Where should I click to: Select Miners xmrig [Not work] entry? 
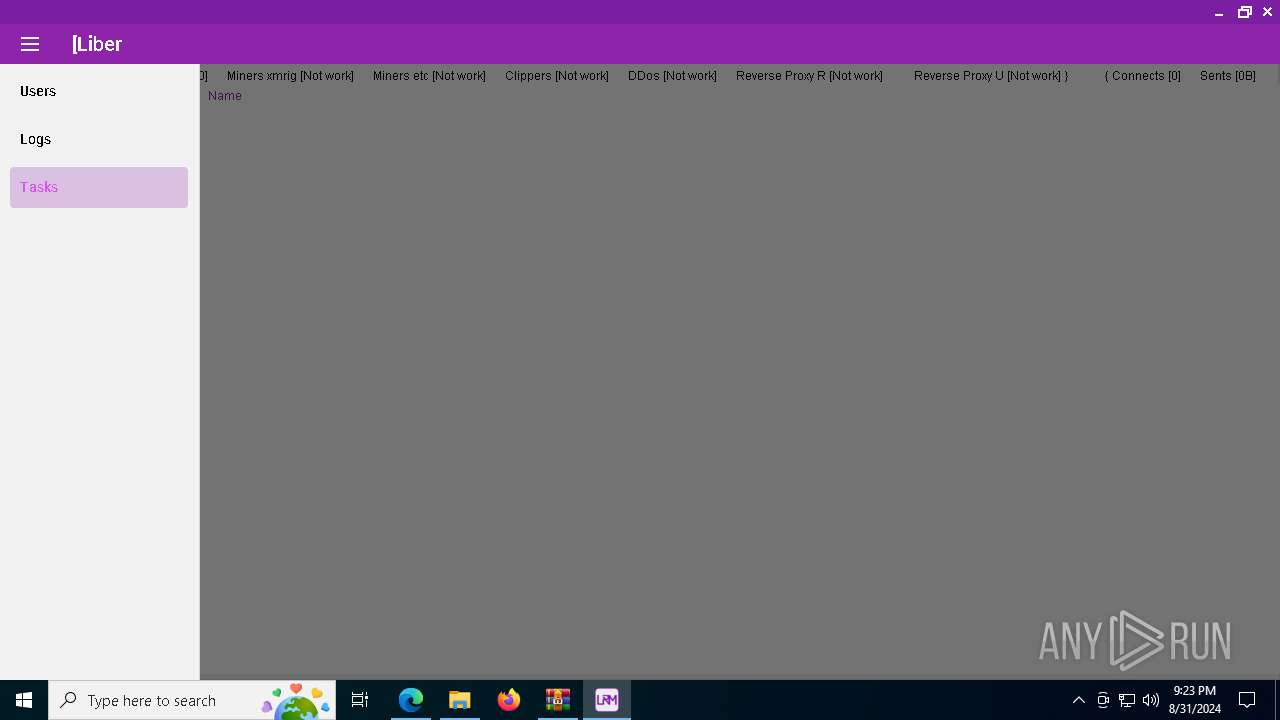[290, 76]
